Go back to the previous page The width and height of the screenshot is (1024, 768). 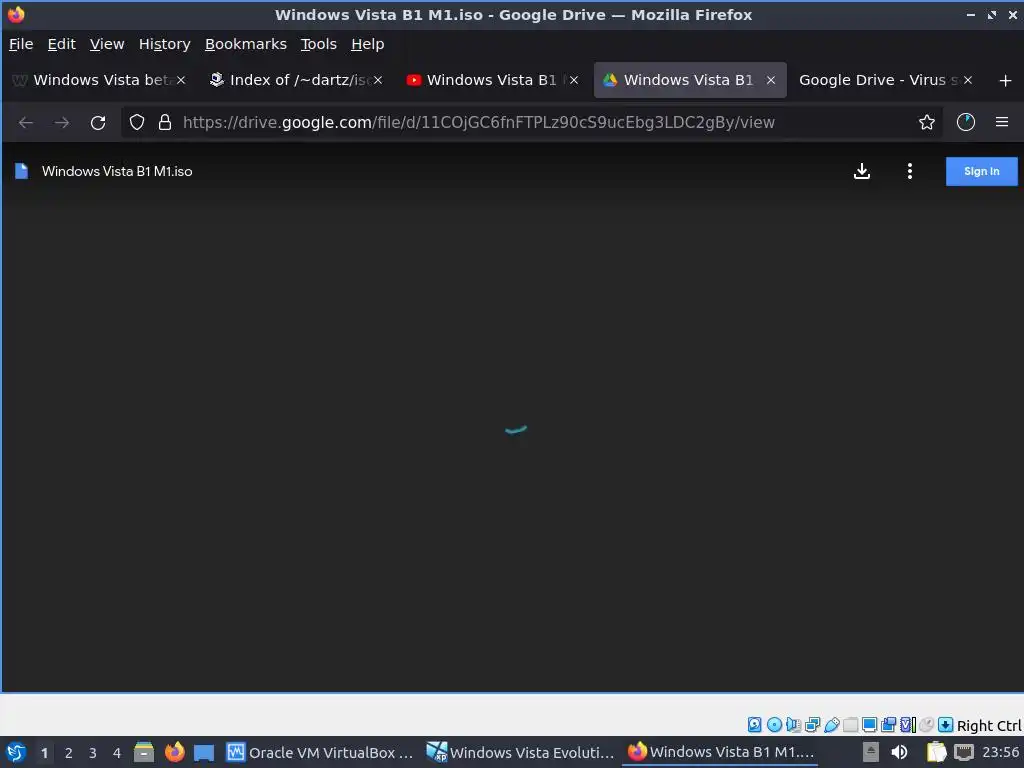click(x=25, y=122)
